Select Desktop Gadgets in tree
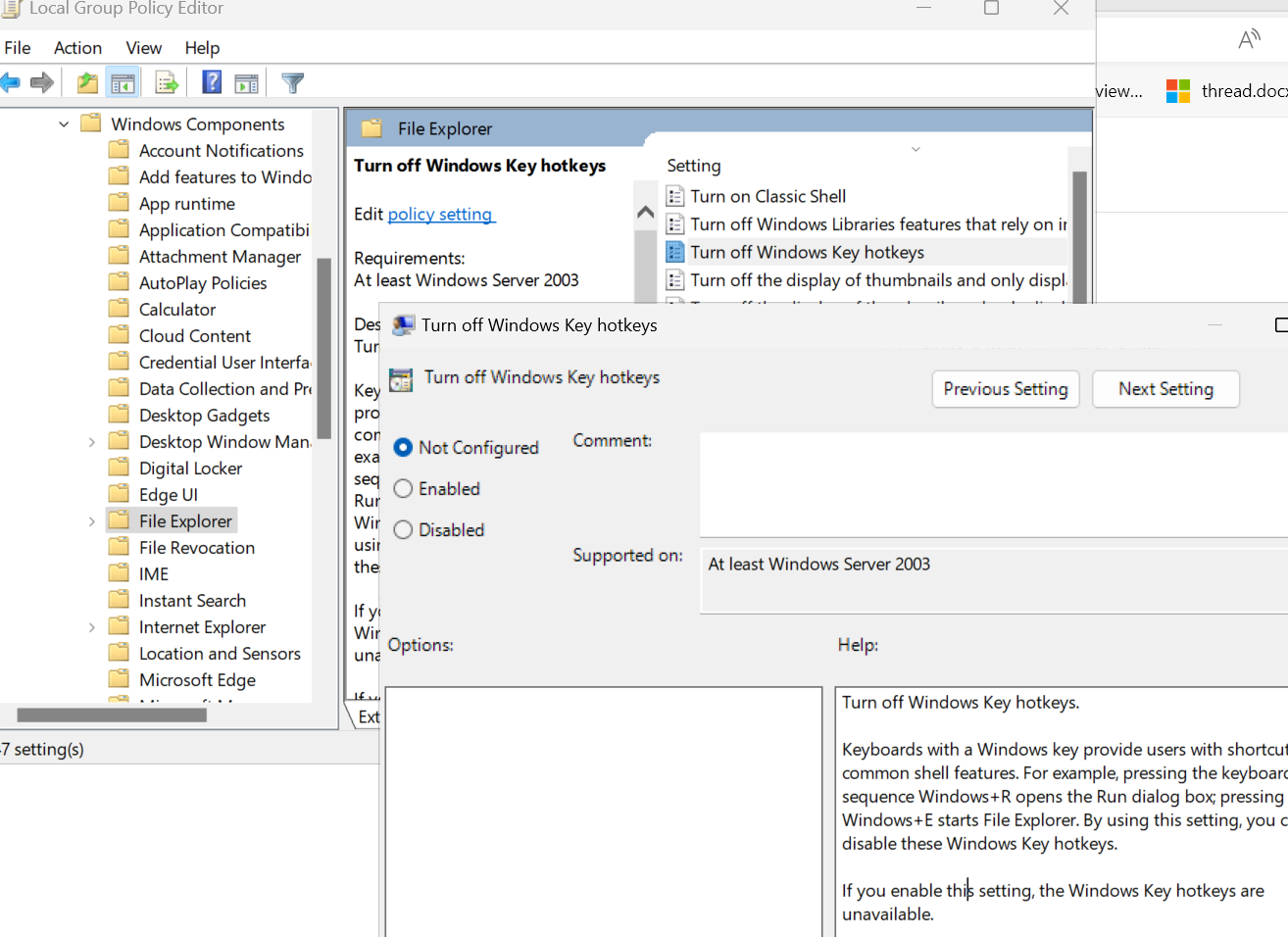This screenshot has height=937, width=1288. (x=205, y=416)
